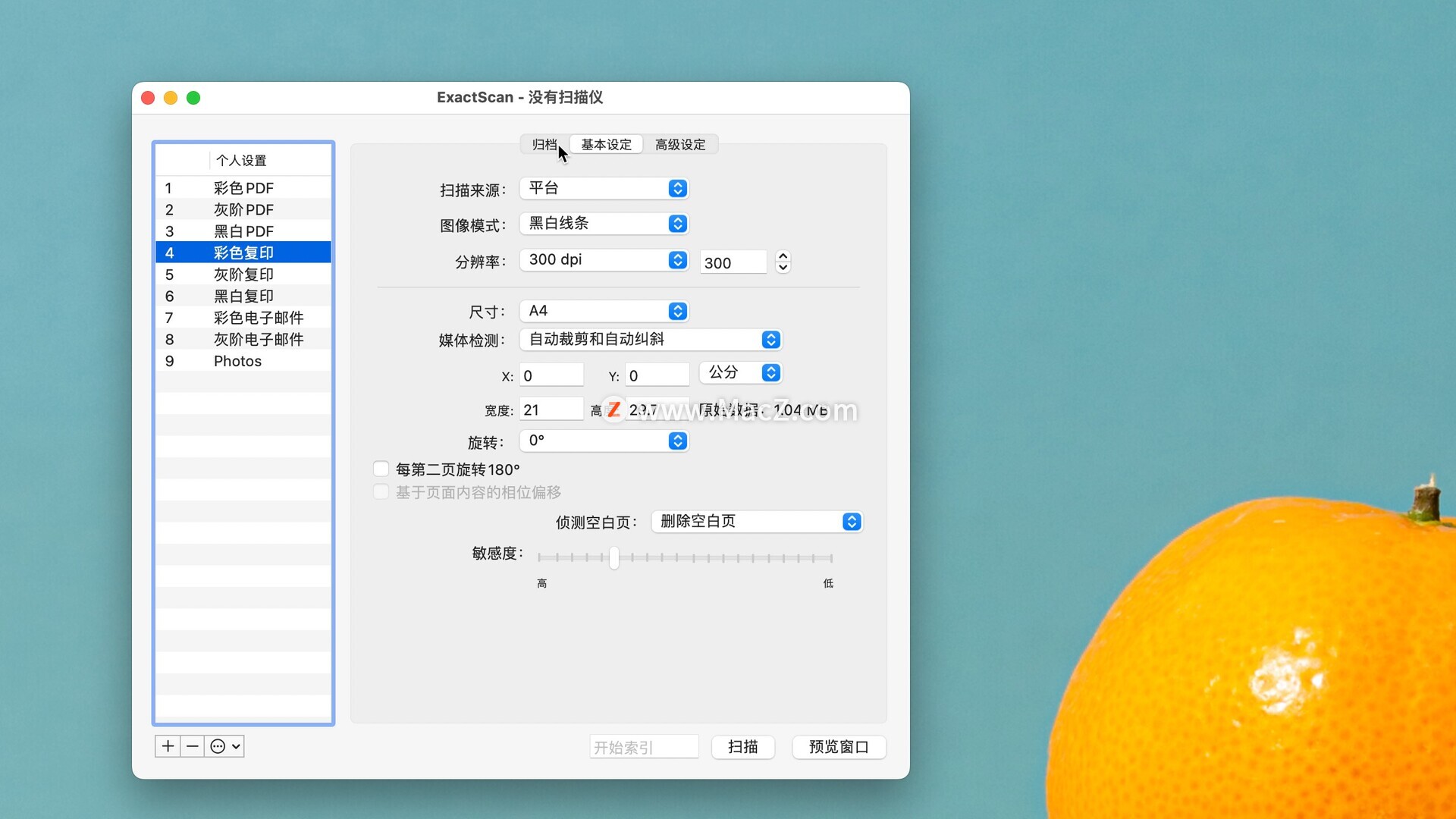Open the profile actions ellipsis menu
1456x819 pixels.
tap(224, 746)
